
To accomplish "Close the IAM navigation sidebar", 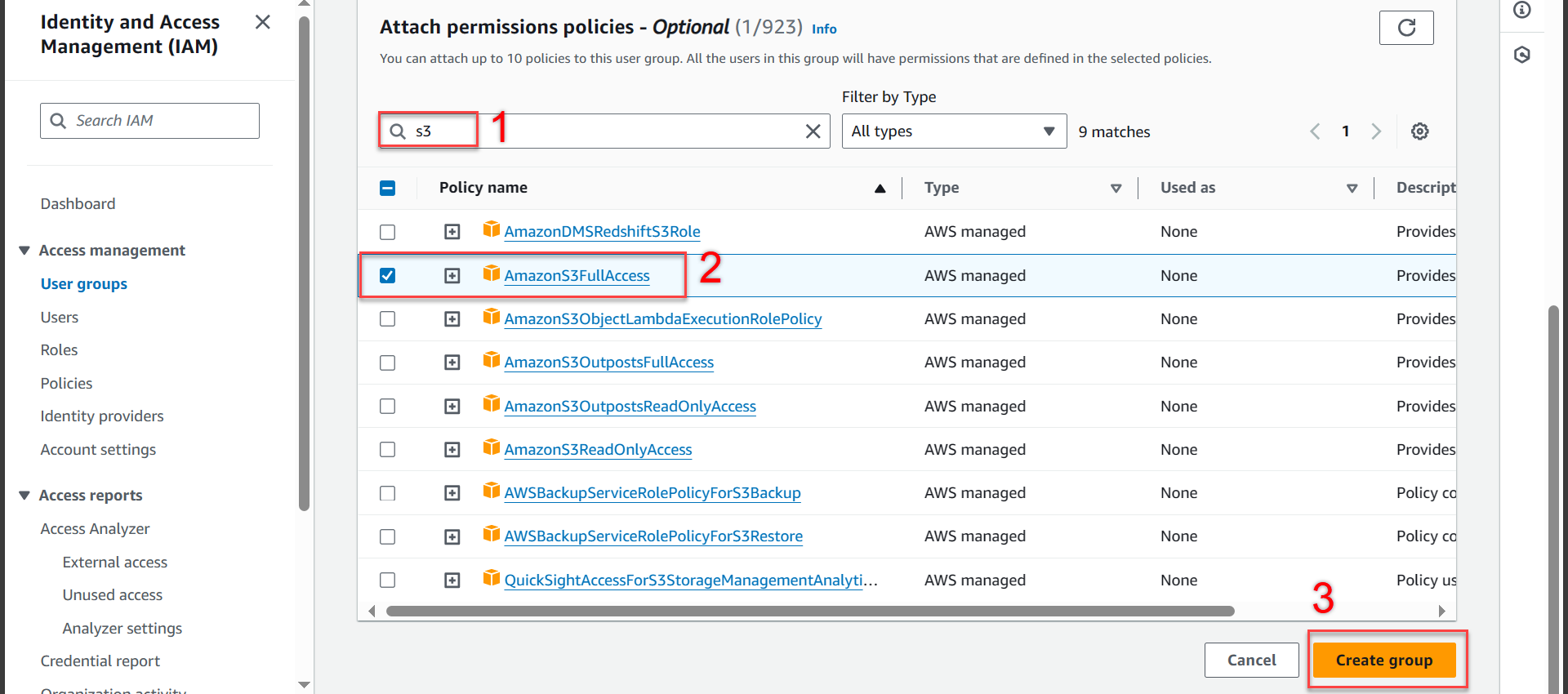I will (x=262, y=22).
